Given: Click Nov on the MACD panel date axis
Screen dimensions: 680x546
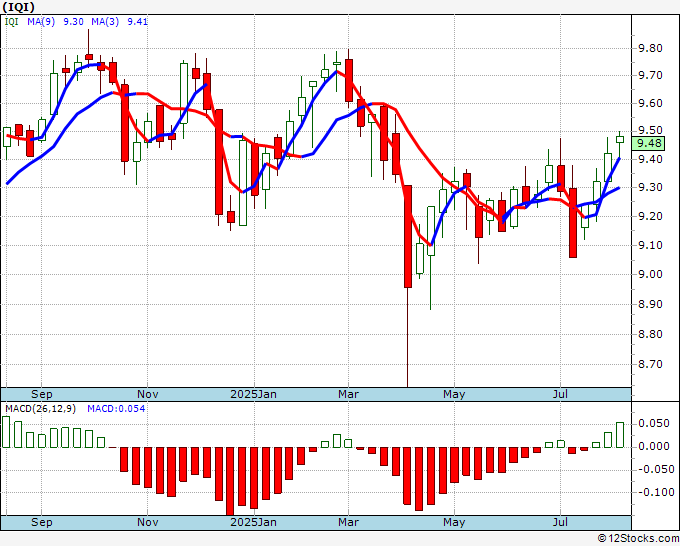Looking at the screenshot, I should (x=147, y=522).
